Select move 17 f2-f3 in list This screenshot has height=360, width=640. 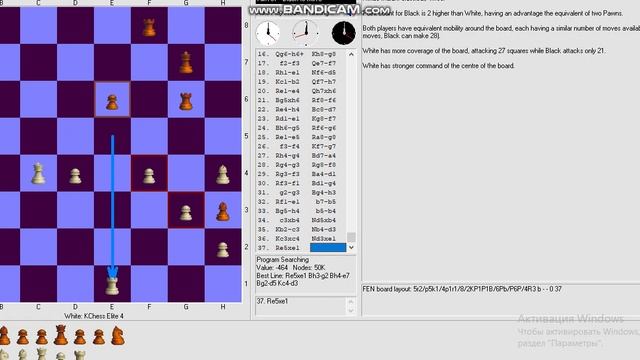[x=289, y=63]
